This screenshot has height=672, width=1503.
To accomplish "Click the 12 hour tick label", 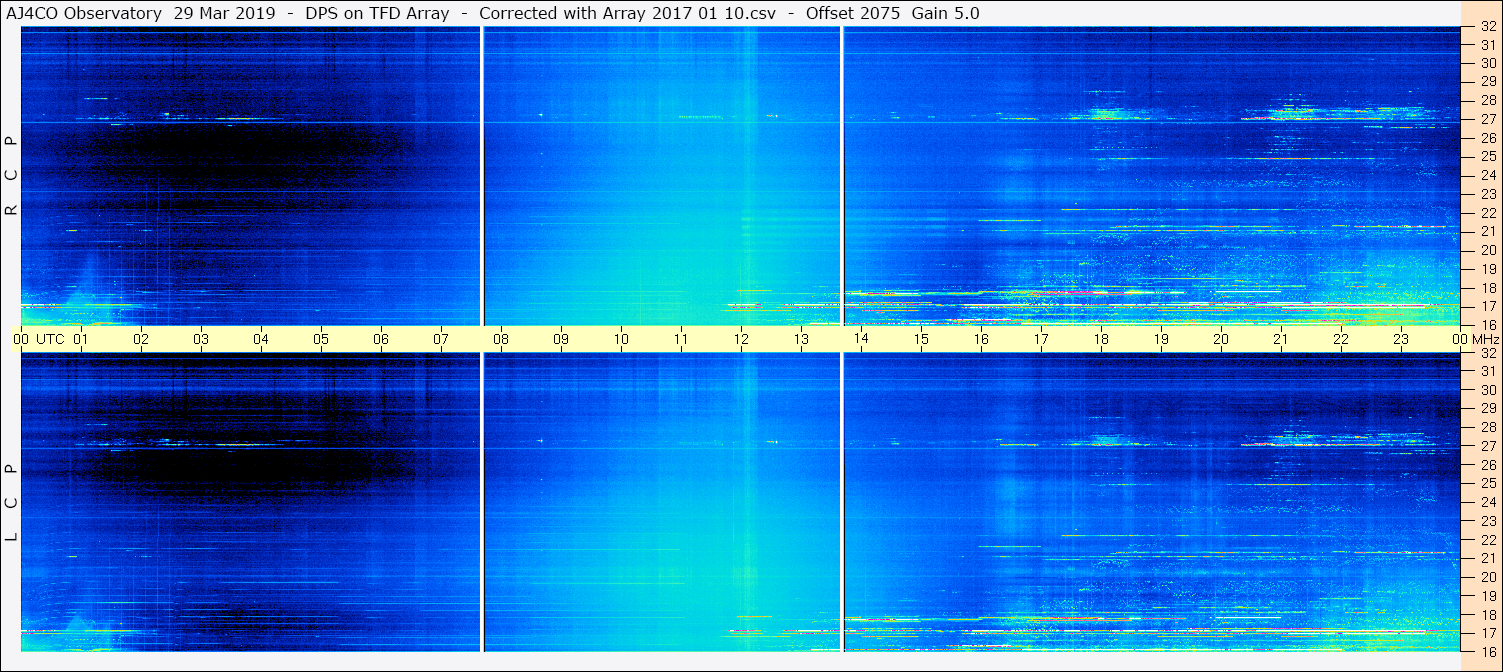I will (x=741, y=339).
